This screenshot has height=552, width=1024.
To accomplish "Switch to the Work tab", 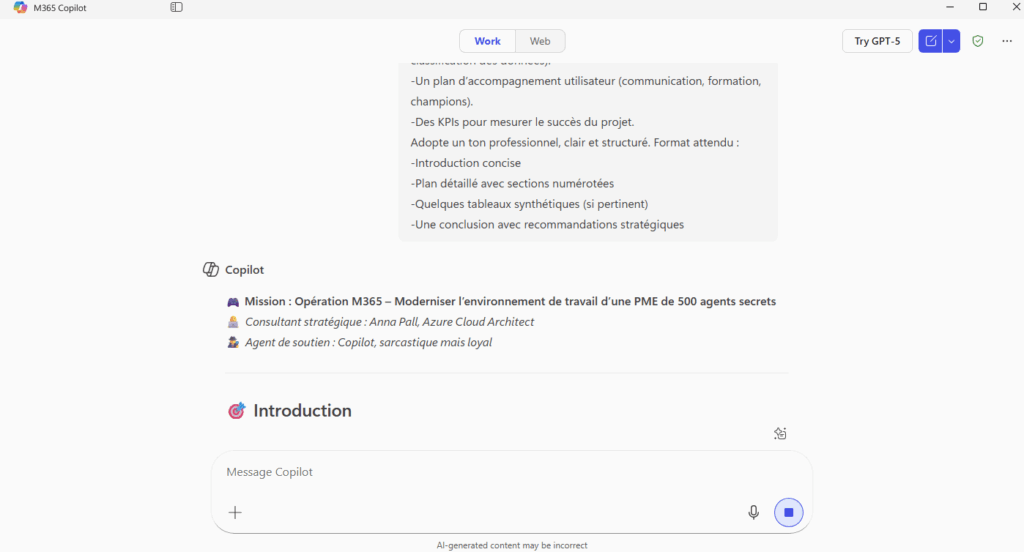I will tap(488, 41).
